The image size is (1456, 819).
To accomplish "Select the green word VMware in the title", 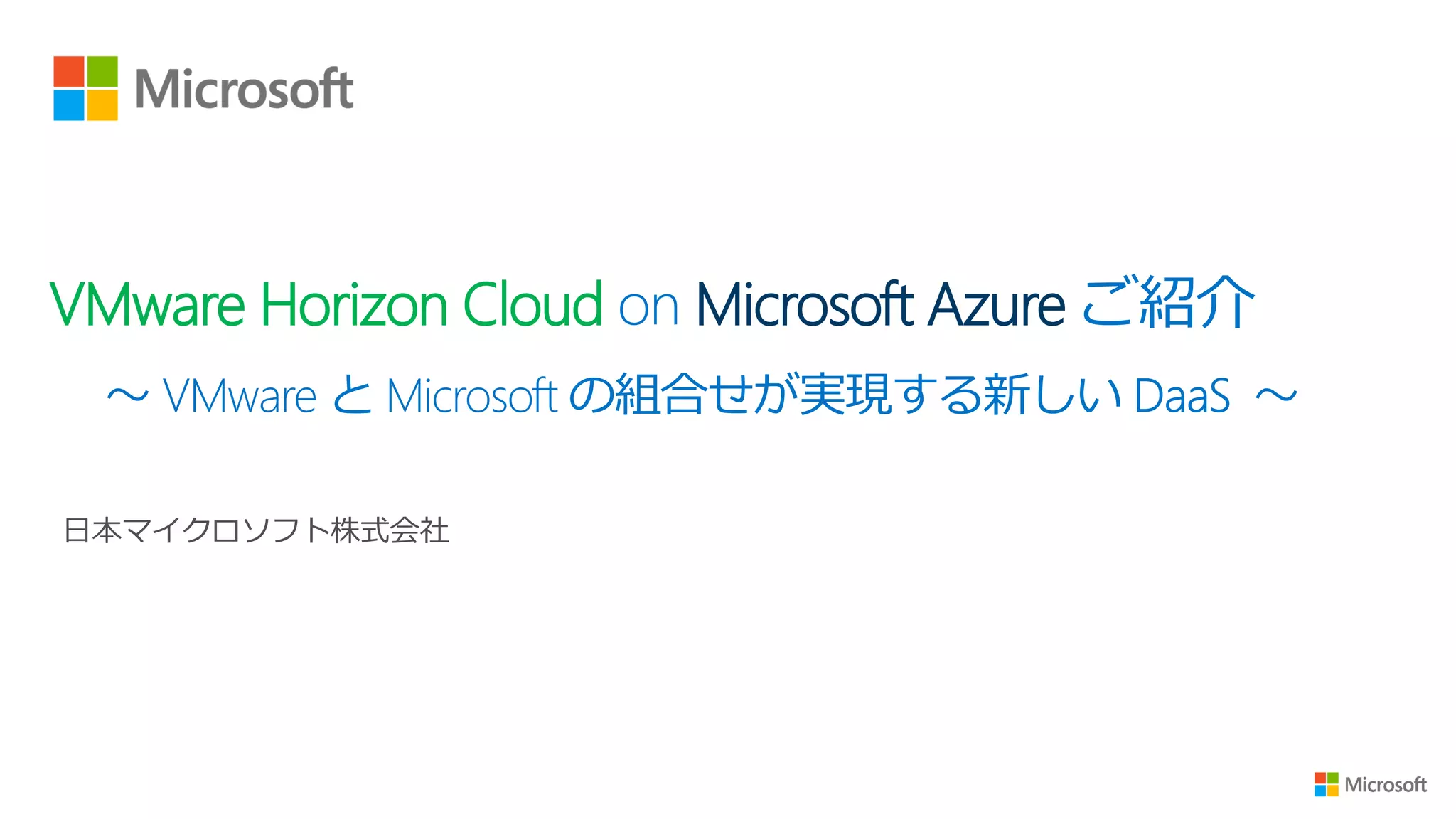I will [x=148, y=304].
